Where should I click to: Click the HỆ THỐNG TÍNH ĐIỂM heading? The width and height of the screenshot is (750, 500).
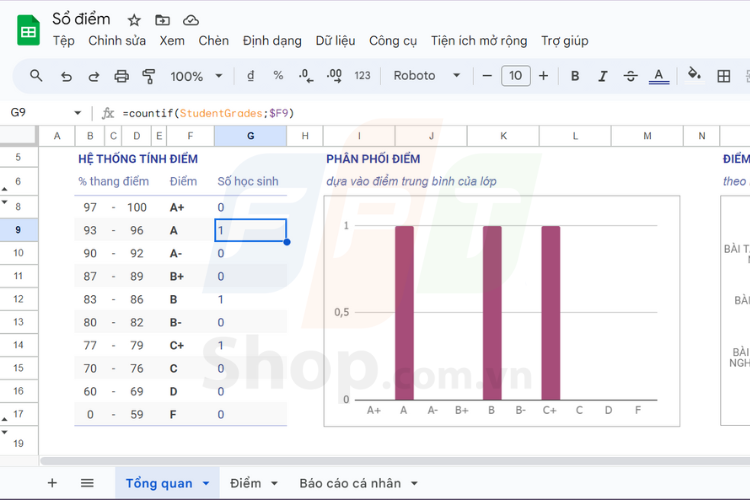[x=138, y=159]
